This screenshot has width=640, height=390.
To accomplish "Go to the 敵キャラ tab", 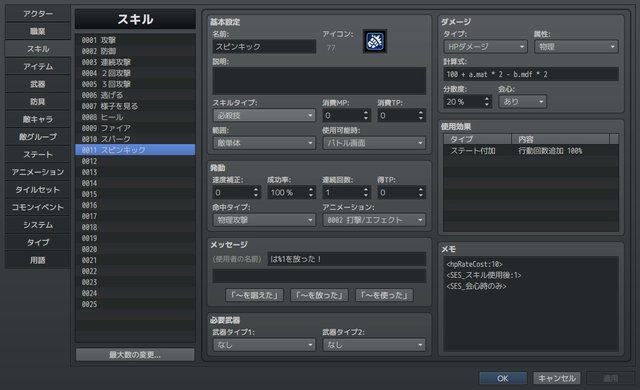I will pos(38,119).
